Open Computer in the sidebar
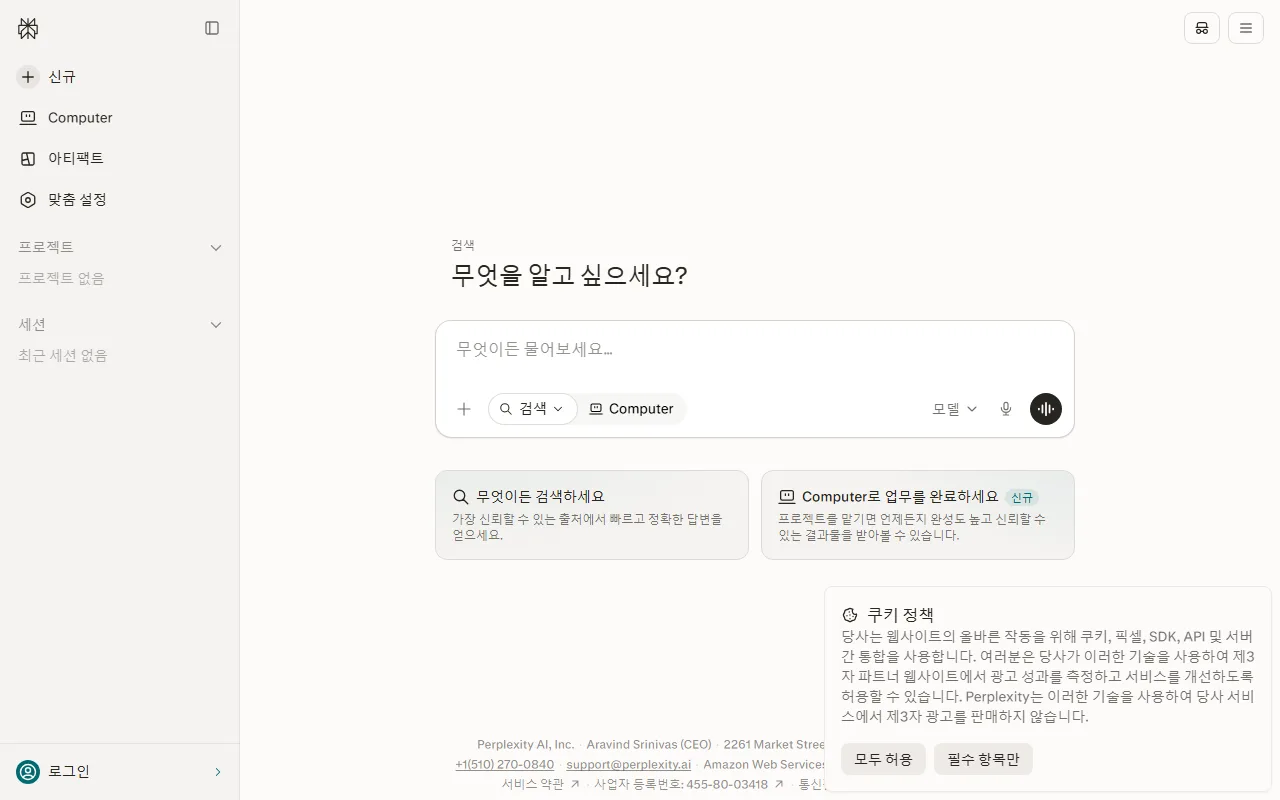 (x=120, y=118)
